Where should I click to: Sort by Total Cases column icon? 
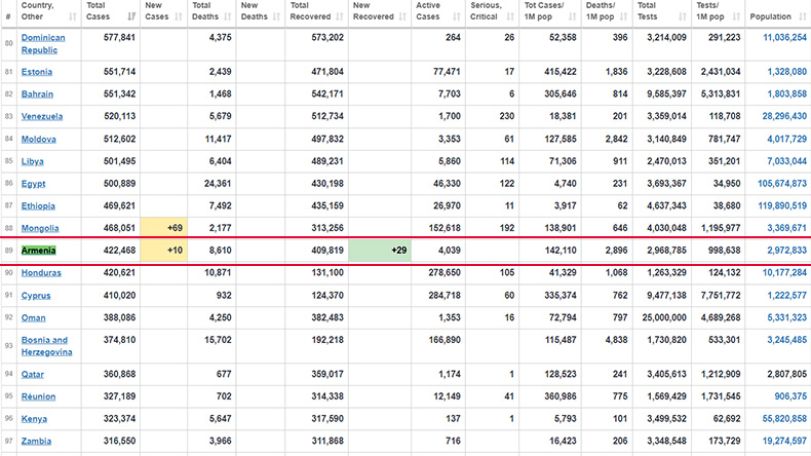coord(131,17)
